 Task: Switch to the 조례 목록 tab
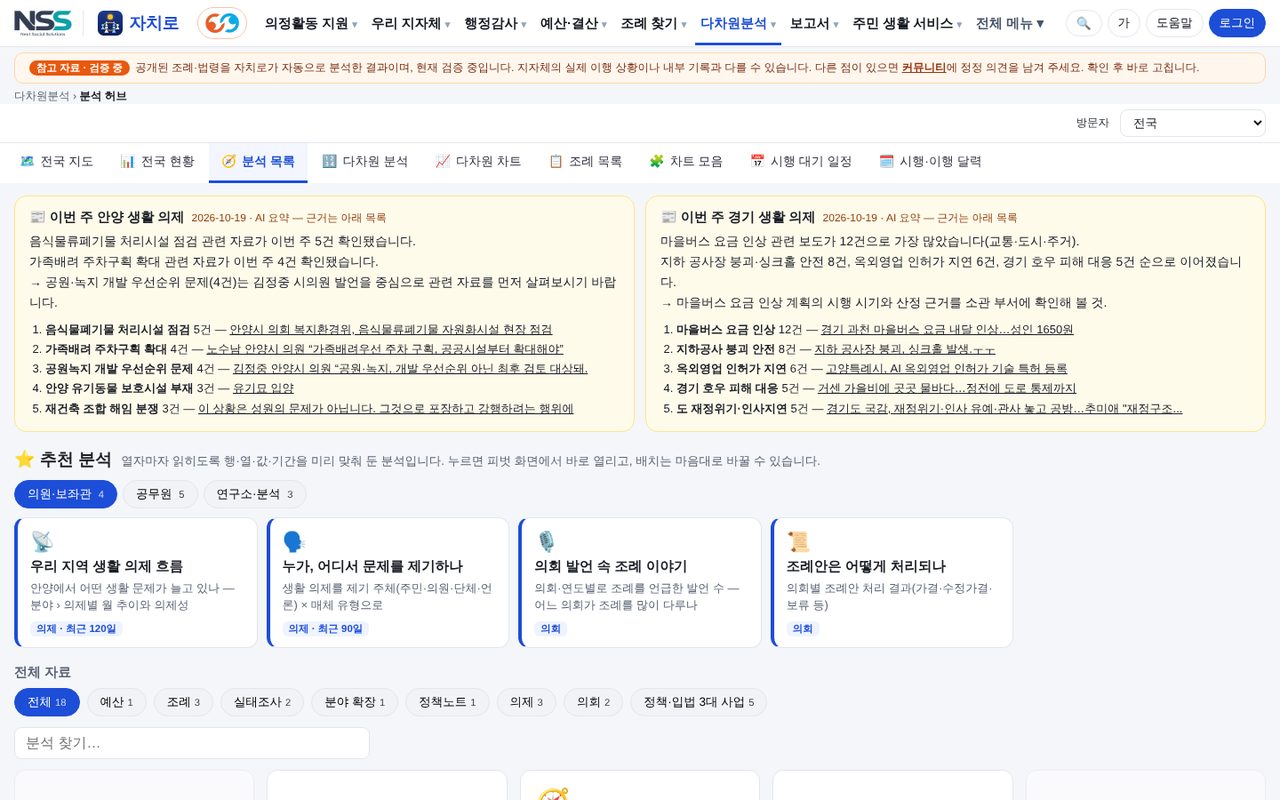[x=585, y=162]
